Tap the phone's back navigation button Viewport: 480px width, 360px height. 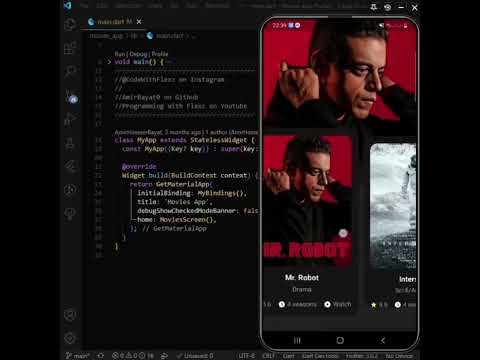pos(383,340)
